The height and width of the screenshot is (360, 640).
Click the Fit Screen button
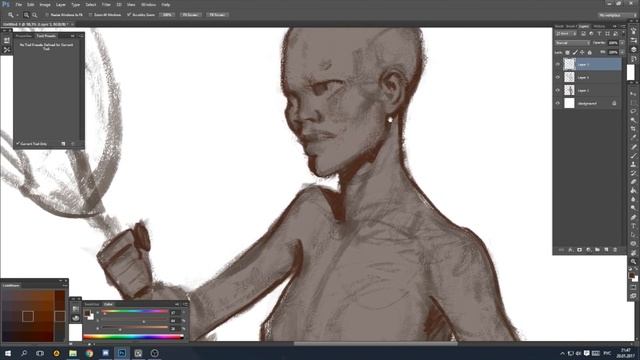click(x=190, y=15)
